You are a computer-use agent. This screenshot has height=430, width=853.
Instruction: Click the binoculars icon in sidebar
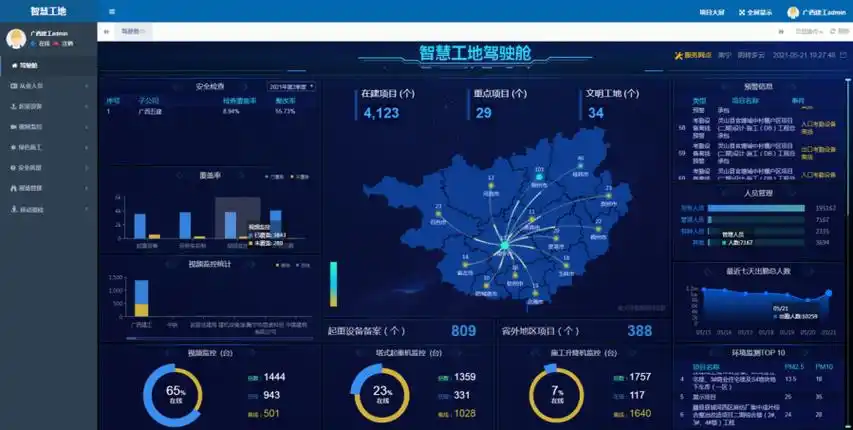pyautogui.click(x=14, y=188)
